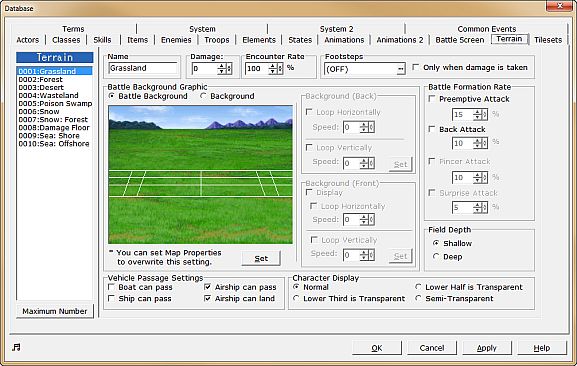Image resolution: width=577 pixels, height=366 pixels.
Task: Click the Maximum Number button
Action: click(x=55, y=311)
